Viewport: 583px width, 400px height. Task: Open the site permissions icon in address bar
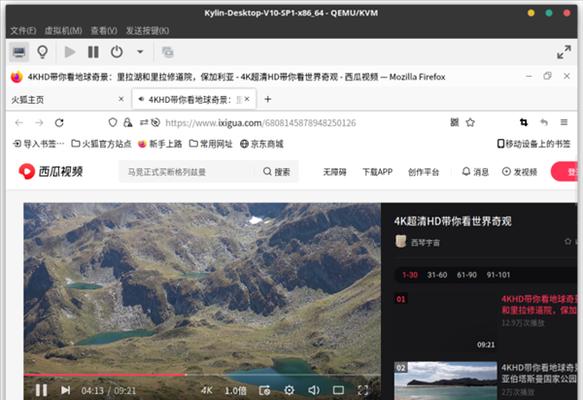144,122
